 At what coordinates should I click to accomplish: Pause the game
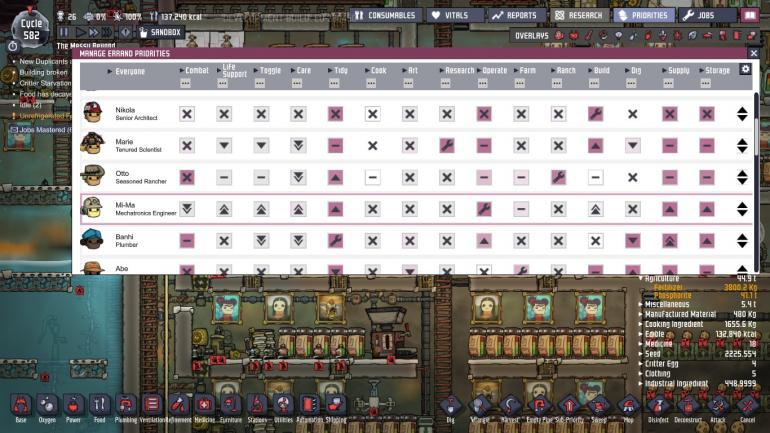tap(64, 32)
